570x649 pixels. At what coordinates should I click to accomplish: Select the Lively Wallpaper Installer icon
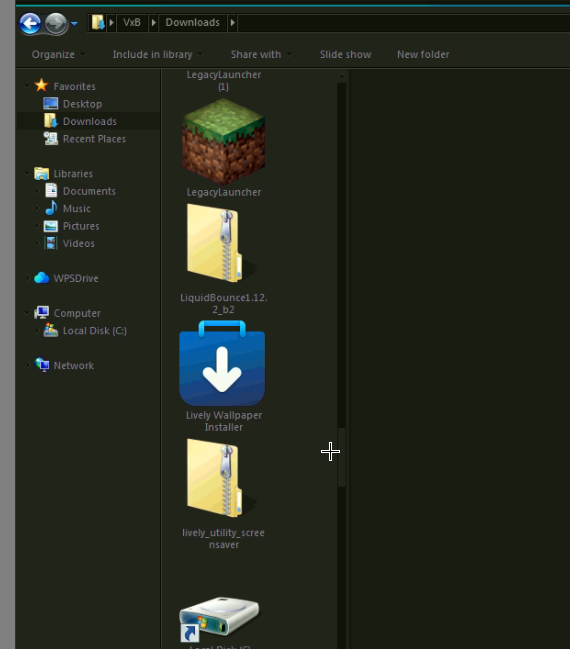[x=222, y=363]
